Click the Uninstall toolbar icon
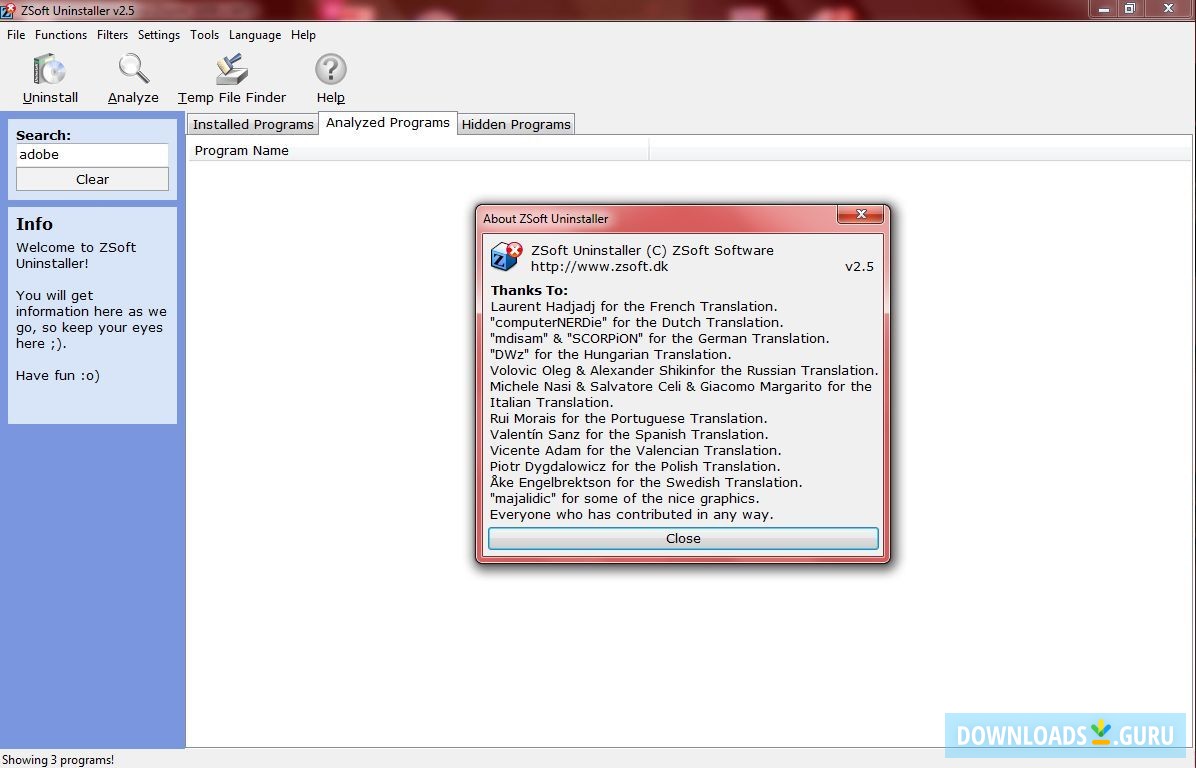Screen dimensions: 1196x768 (49, 70)
